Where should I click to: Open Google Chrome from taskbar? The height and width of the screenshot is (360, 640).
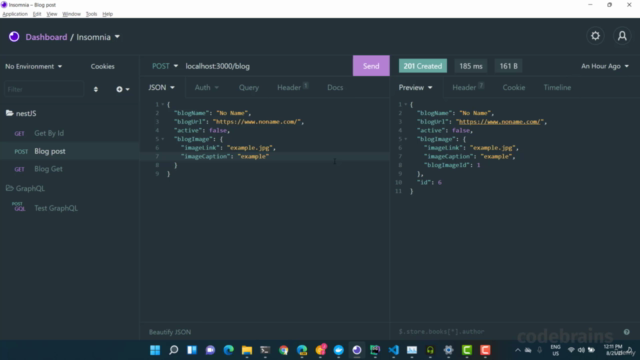tap(284, 350)
